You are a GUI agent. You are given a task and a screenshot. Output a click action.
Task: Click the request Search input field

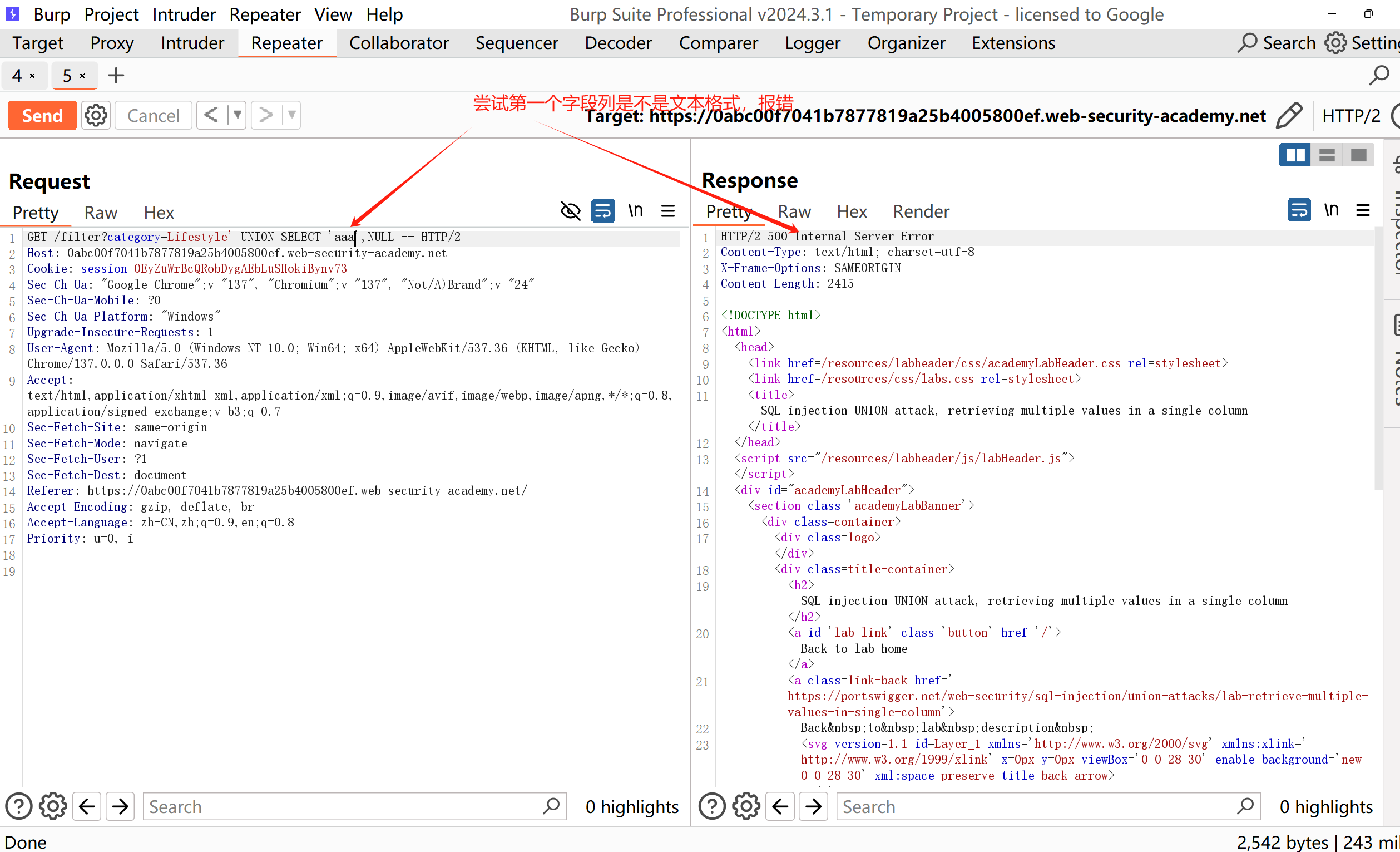point(341,806)
